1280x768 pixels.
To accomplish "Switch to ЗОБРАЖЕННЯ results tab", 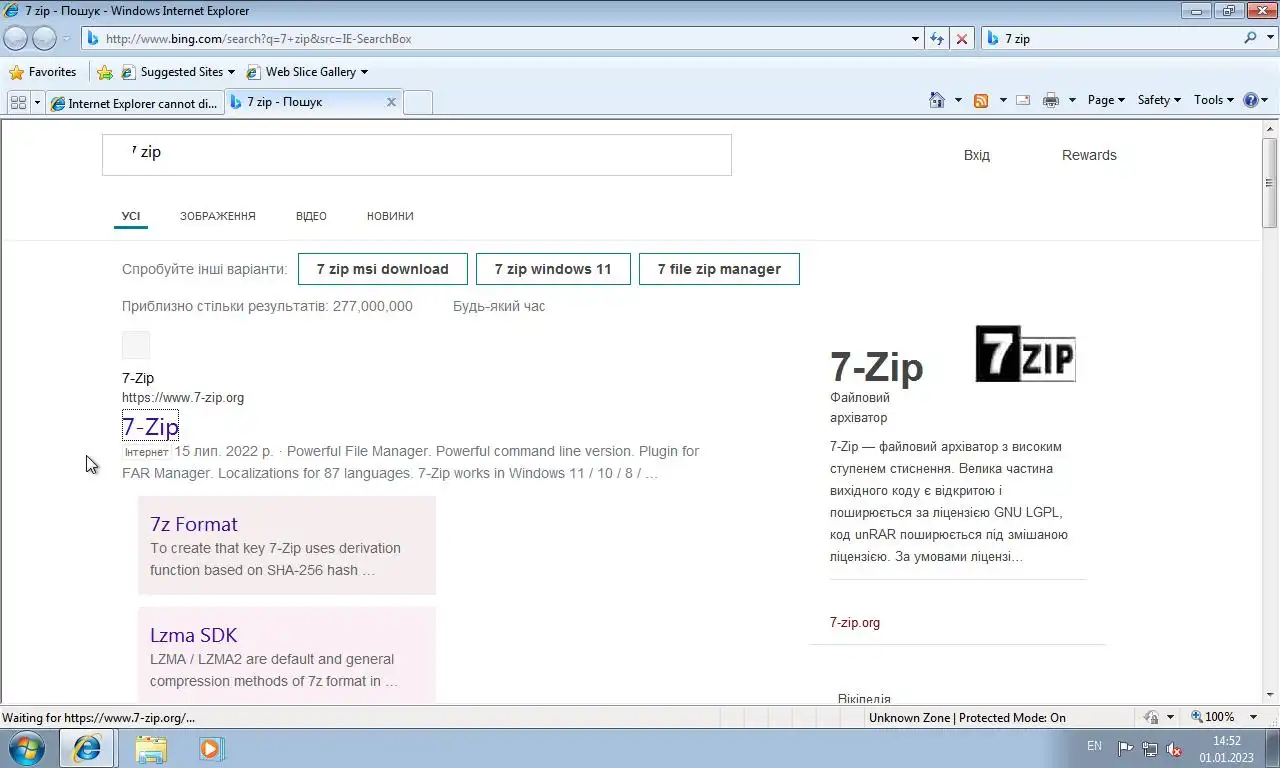I will [218, 216].
